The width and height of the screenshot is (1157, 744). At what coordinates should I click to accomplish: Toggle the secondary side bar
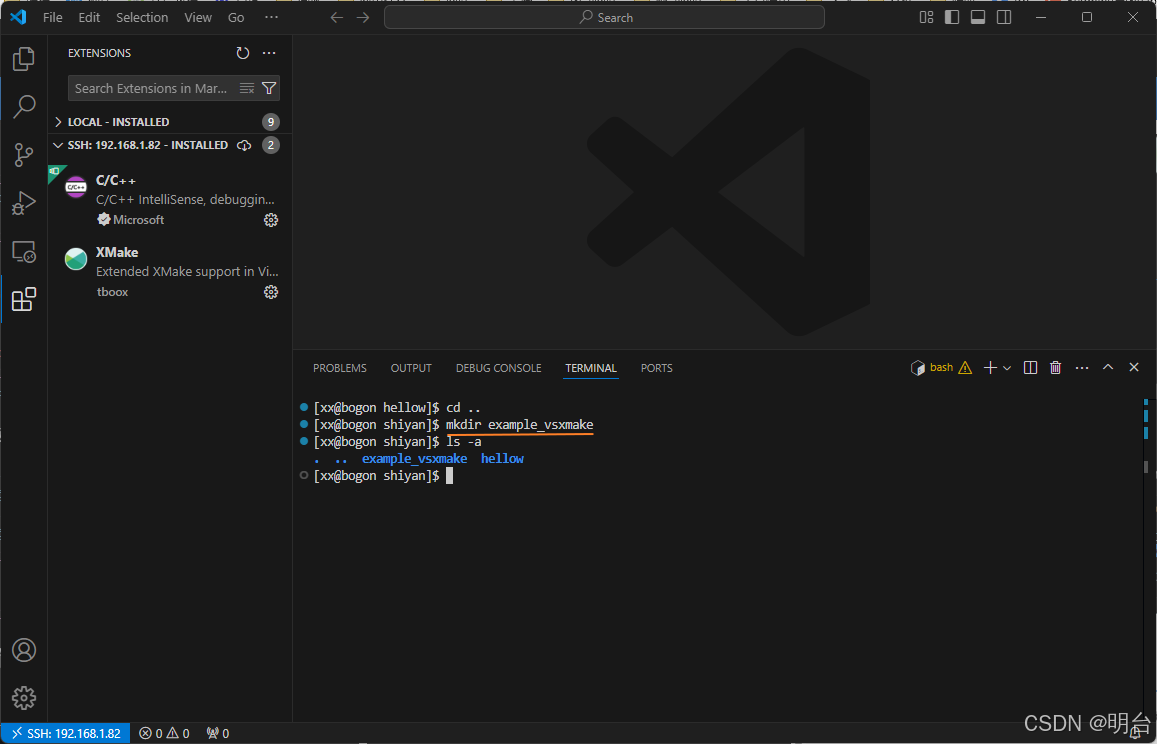(1004, 17)
